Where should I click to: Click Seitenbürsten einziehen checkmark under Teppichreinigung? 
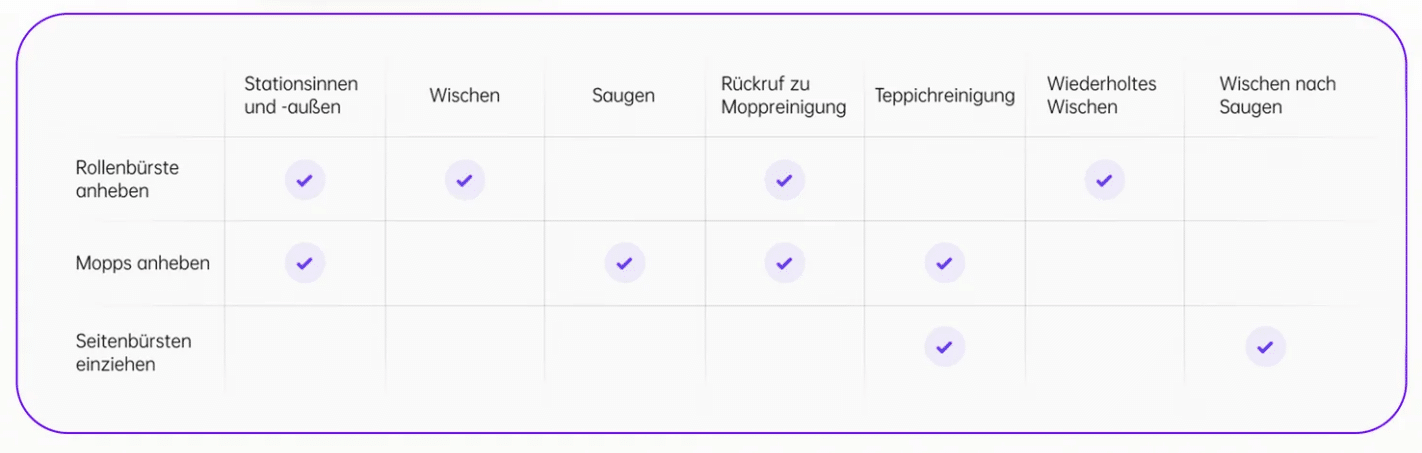[945, 347]
